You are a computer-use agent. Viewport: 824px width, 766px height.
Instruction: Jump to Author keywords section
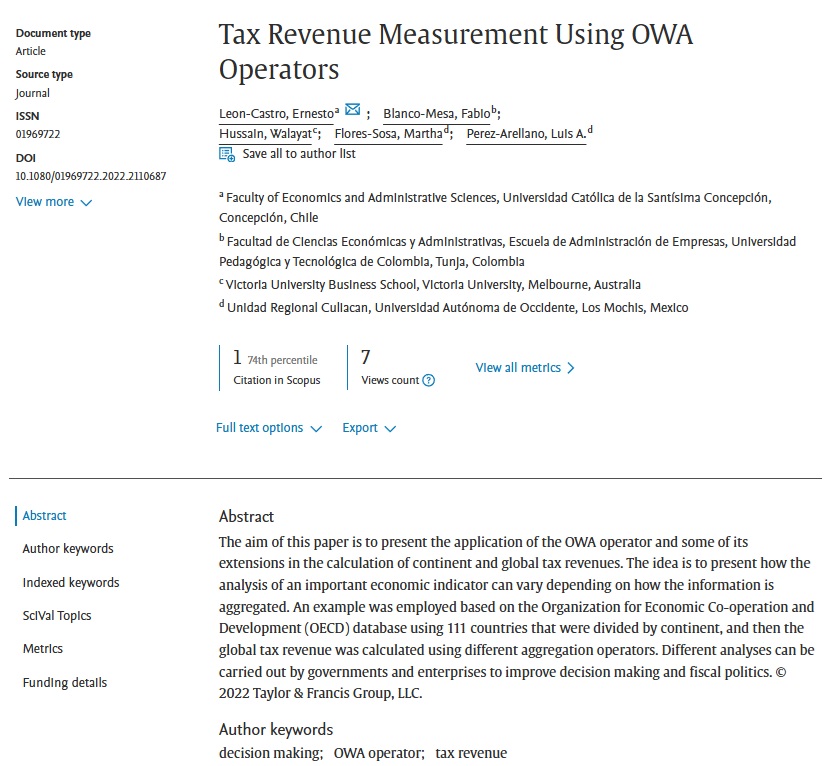coord(68,549)
